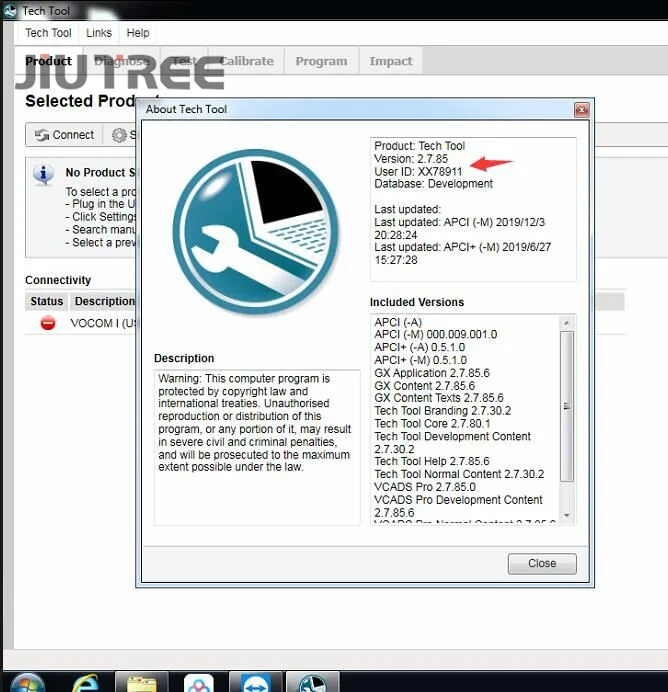Open the Settings gear icon
The height and width of the screenshot is (692, 668).
(x=119, y=135)
